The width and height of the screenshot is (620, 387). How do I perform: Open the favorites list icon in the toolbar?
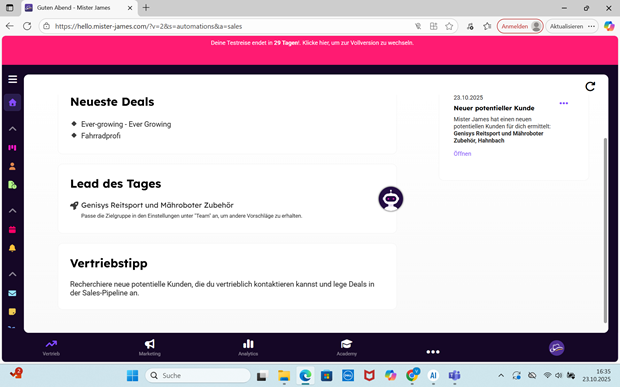click(487, 26)
